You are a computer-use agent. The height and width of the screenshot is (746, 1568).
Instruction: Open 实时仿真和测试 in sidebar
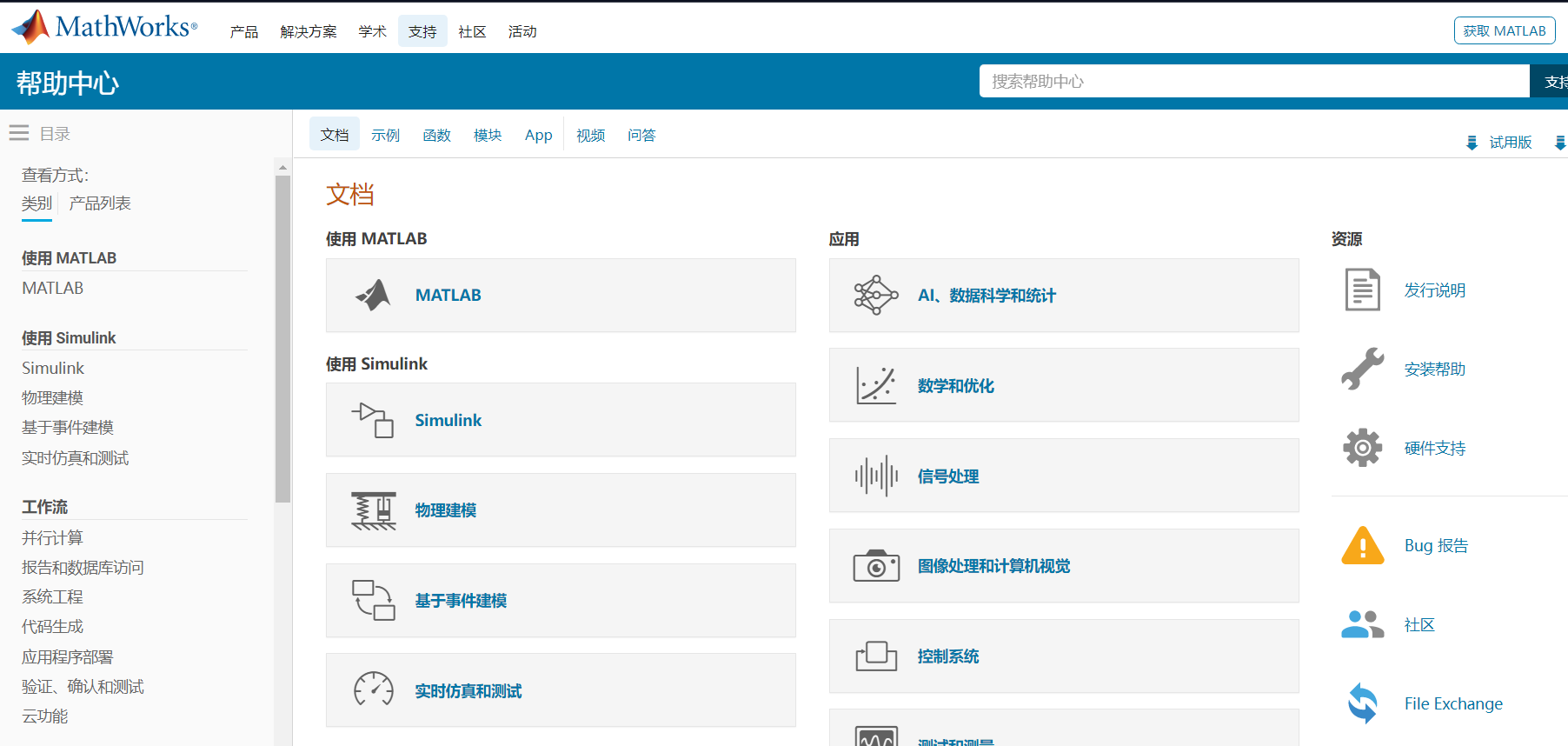coord(76,457)
